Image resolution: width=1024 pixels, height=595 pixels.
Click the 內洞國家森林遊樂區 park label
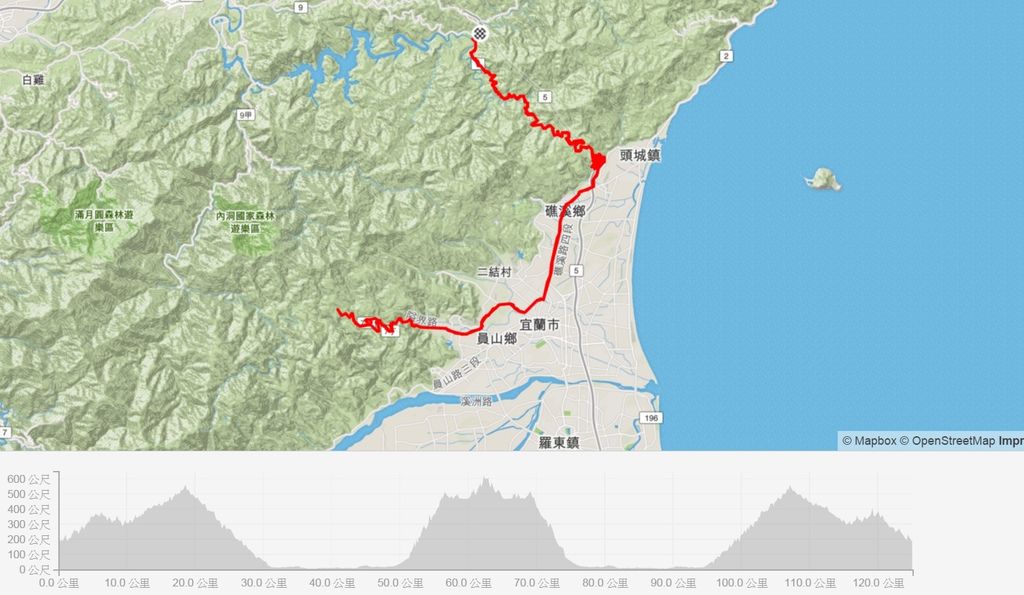246,222
